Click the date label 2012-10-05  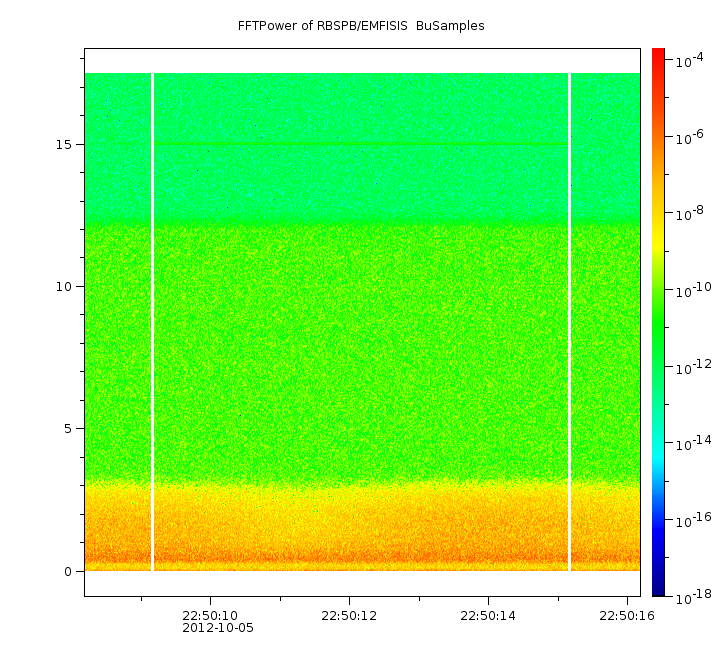pyautogui.click(x=218, y=628)
